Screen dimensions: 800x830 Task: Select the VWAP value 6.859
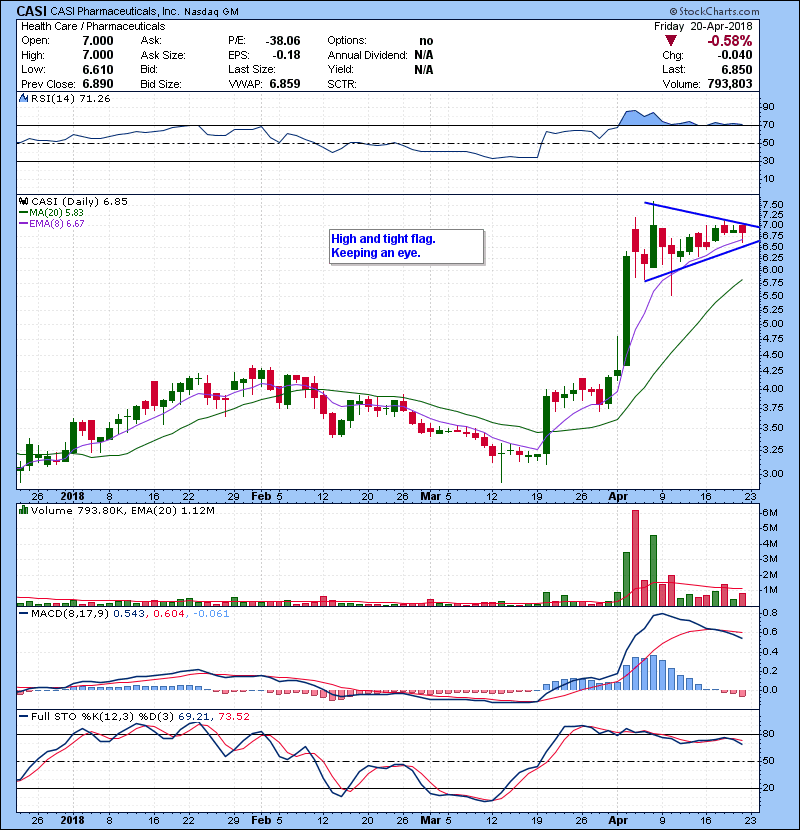[x=285, y=84]
